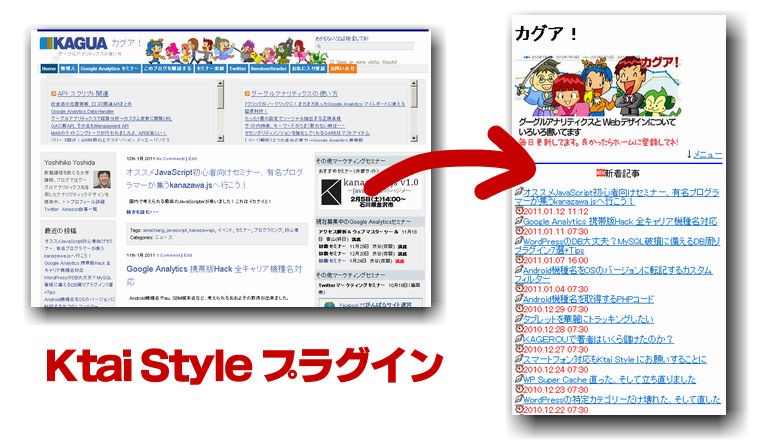Click the 続きを読む read-more link
Viewport: 777px width, 447px height.
[142, 212]
